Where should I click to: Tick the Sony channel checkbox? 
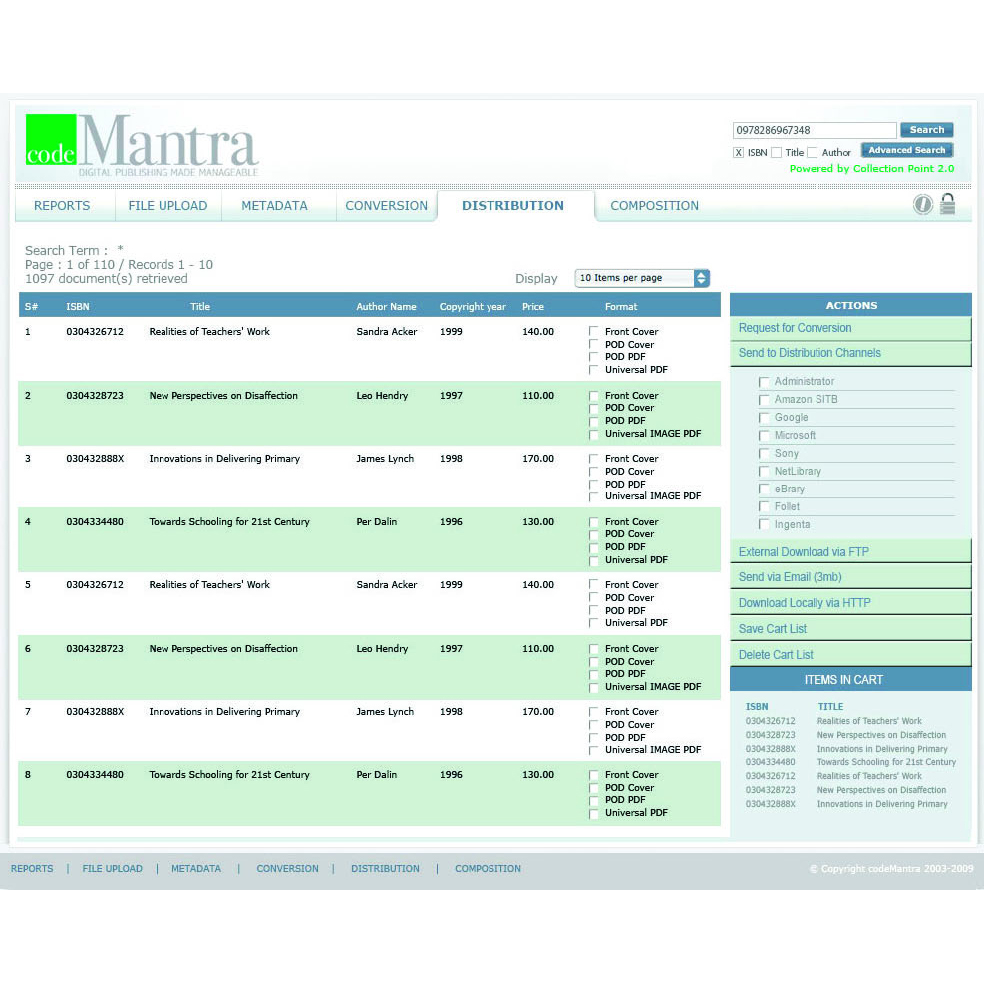tap(764, 454)
